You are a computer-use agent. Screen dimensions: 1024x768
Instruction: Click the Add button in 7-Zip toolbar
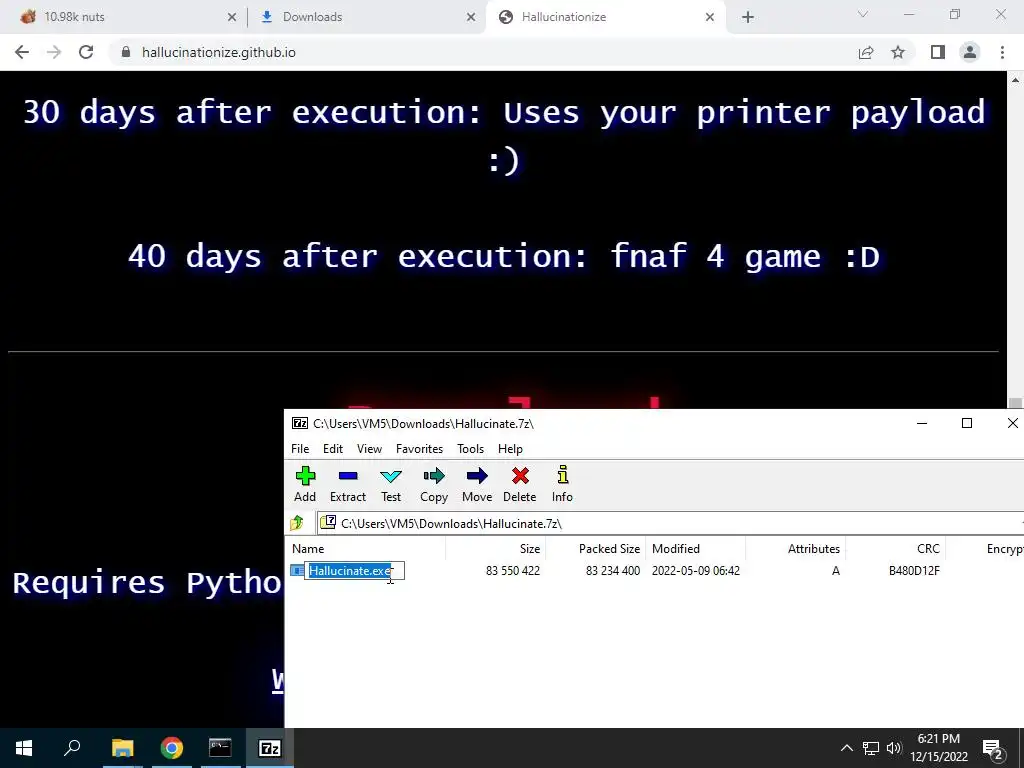pos(305,485)
